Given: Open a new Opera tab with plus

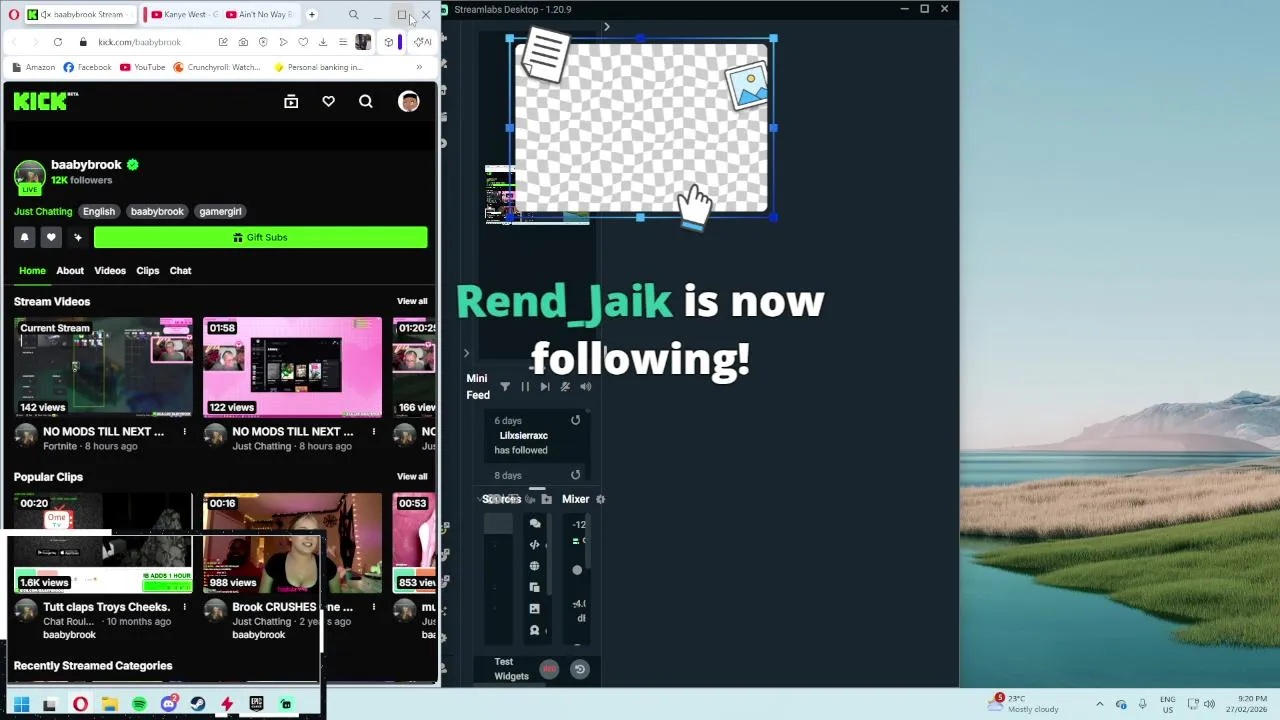Looking at the screenshot, I should point(311,15).
